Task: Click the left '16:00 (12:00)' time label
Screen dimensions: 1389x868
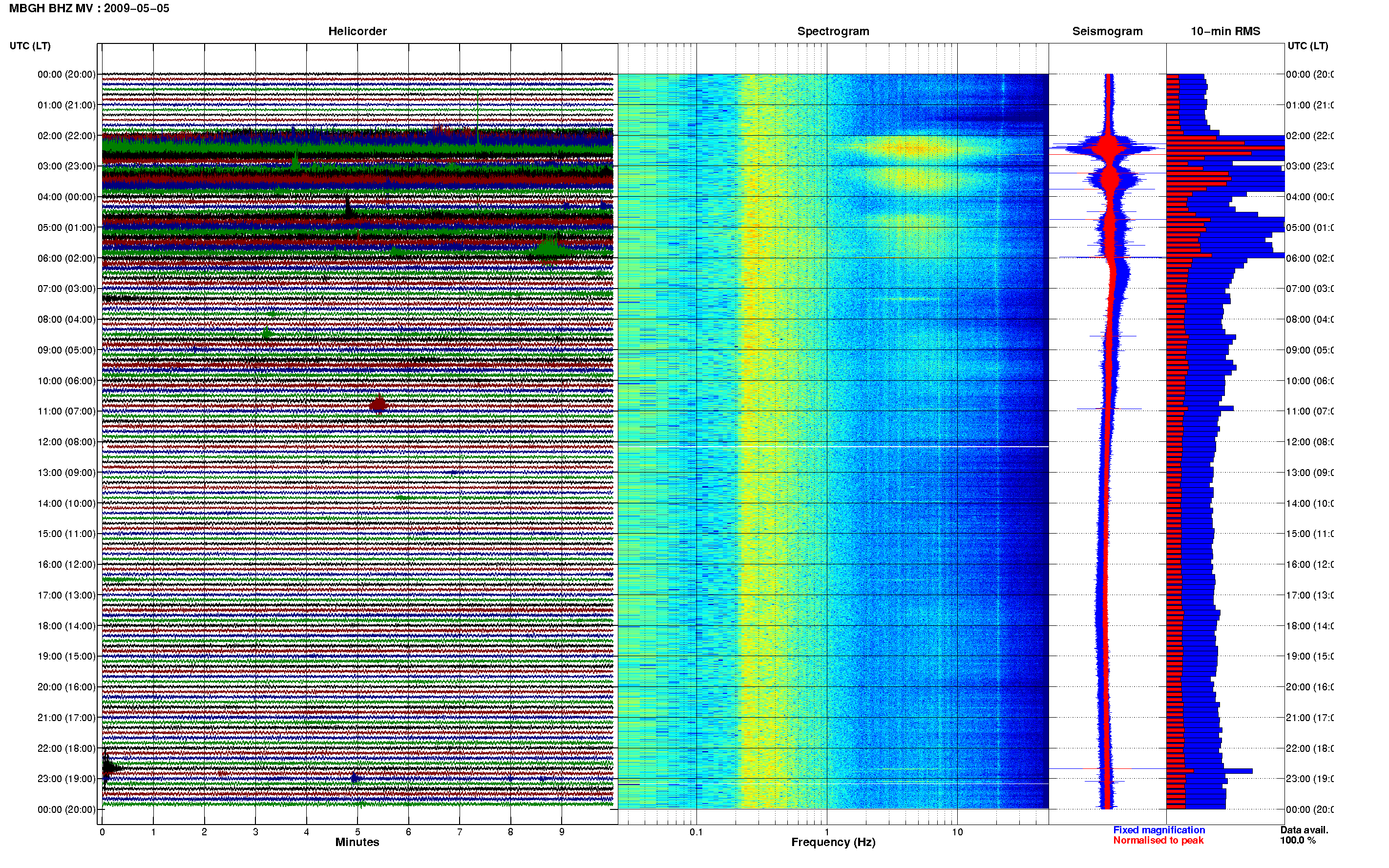Action: [66, 564]
